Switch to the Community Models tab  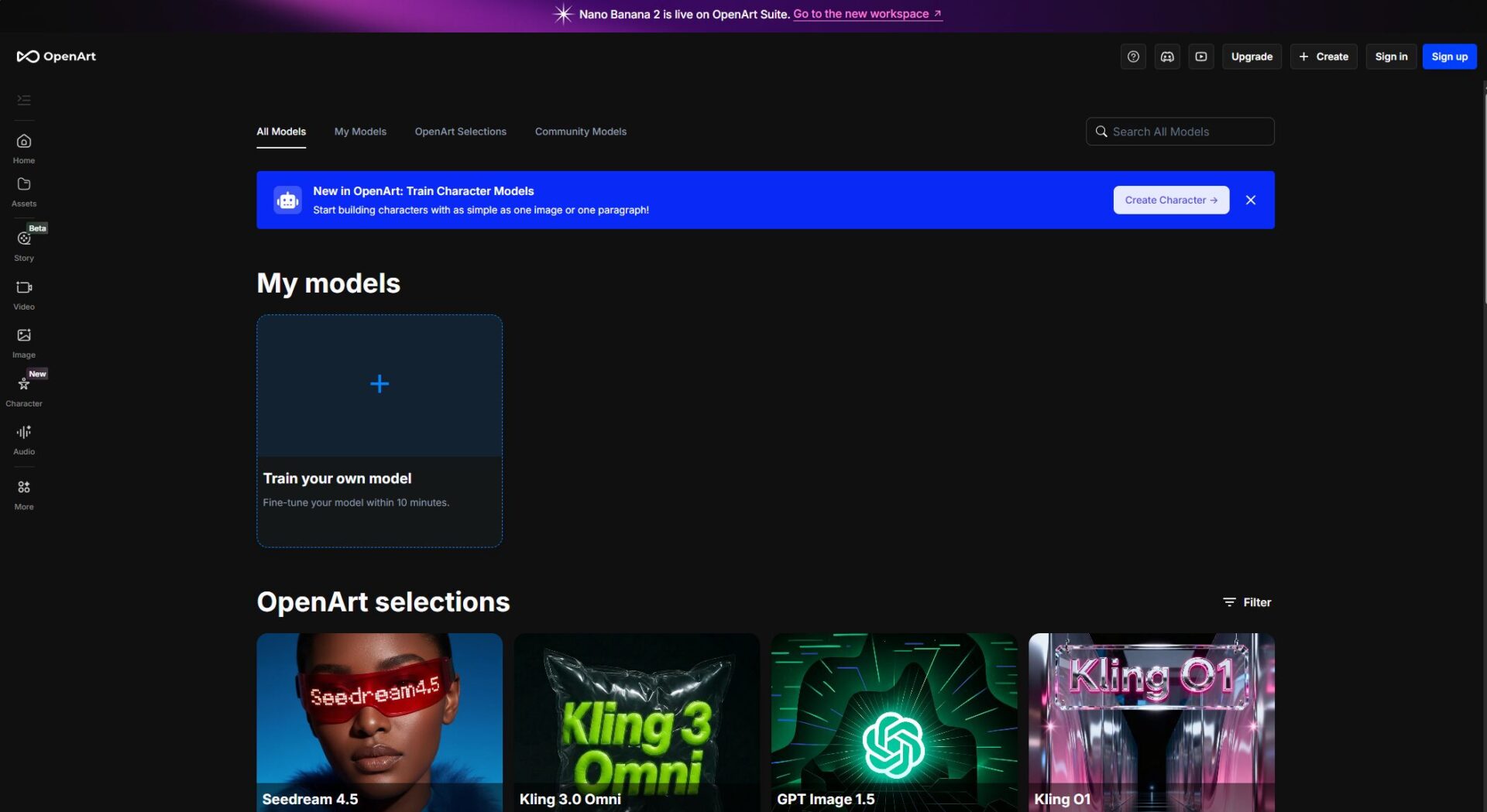(580, 132)
